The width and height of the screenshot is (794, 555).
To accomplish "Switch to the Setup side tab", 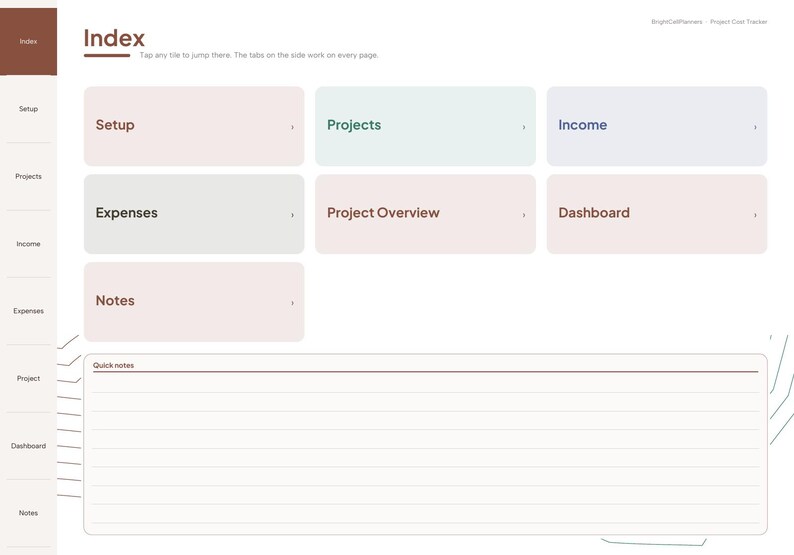I will pos(28,109).
